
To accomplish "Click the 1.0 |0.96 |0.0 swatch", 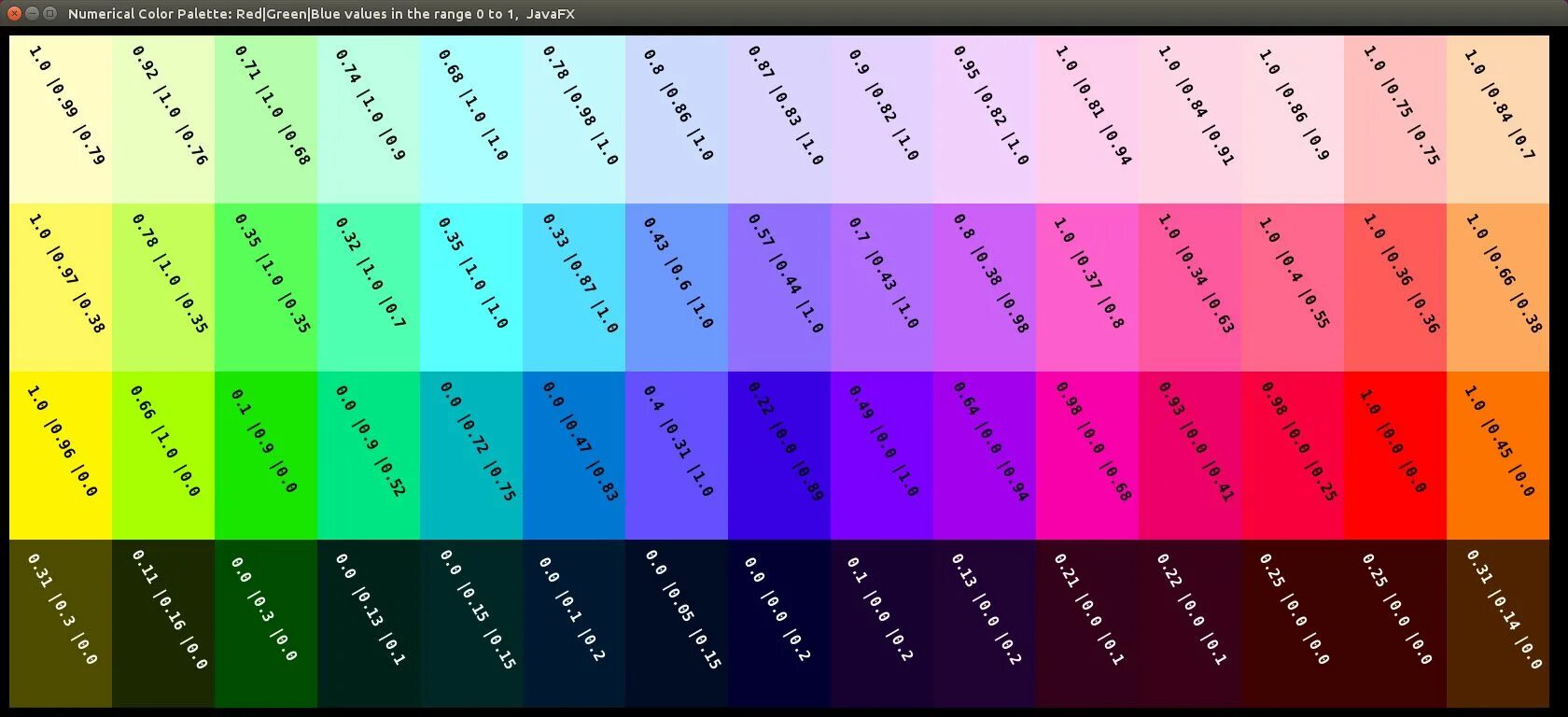I will 61,456.
